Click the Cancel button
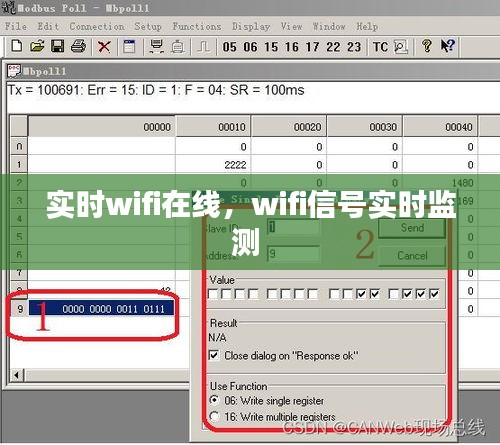Image resolution: width=500 pixels, height=445 pixels. 412,256
